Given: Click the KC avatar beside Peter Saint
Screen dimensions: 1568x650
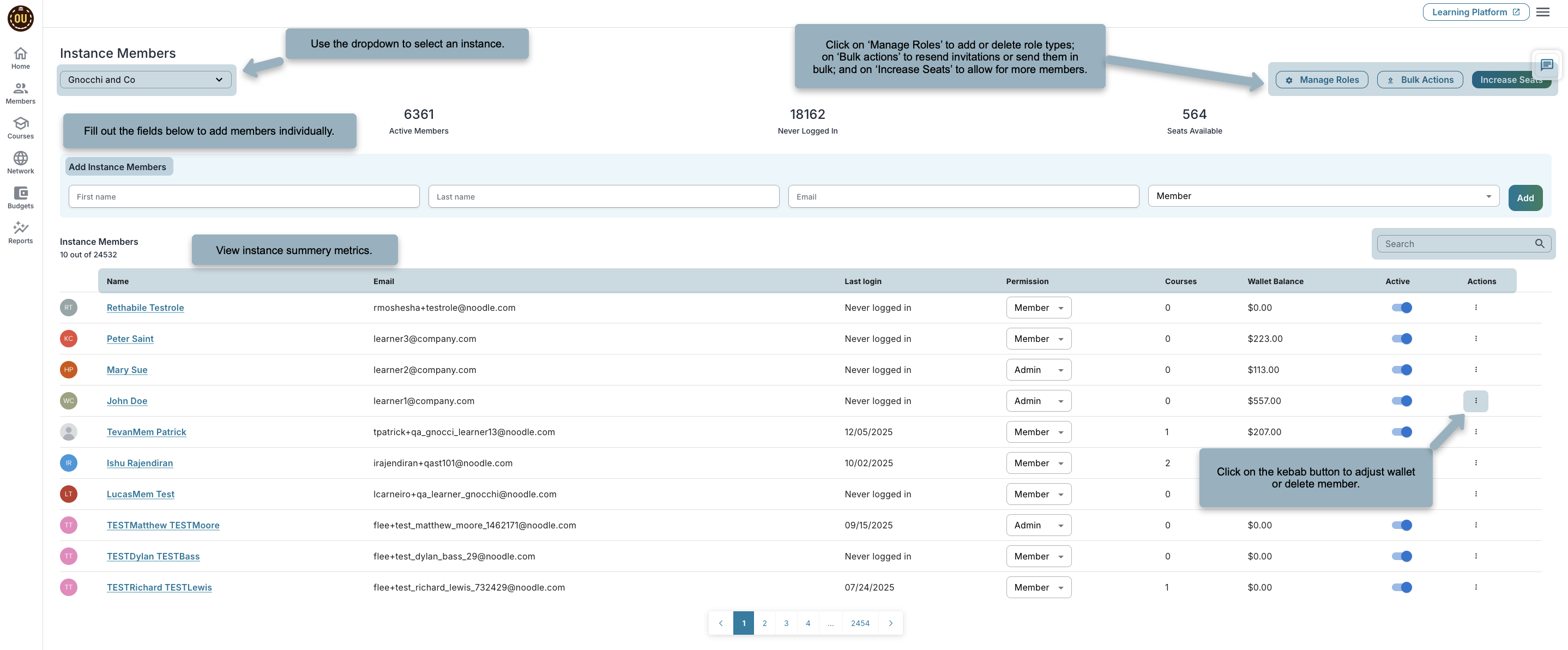Looking at the screenshot, I should tap(68, 339).
